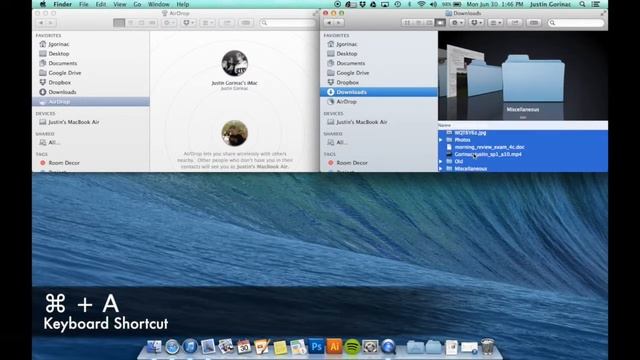
Task: Open the Window menu
Action: (x=158, y=4)
